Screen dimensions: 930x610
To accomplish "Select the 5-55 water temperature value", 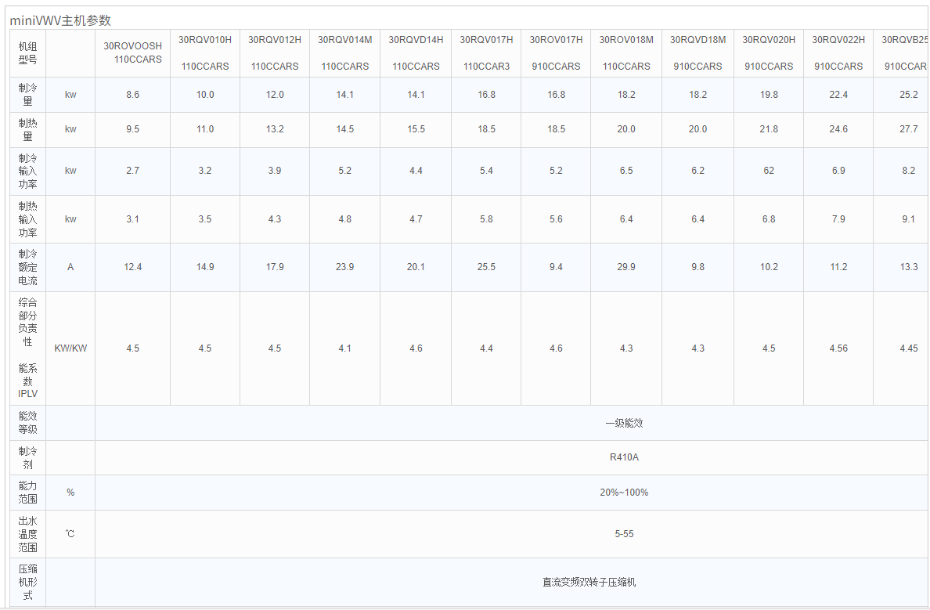I will pos(624,534).
